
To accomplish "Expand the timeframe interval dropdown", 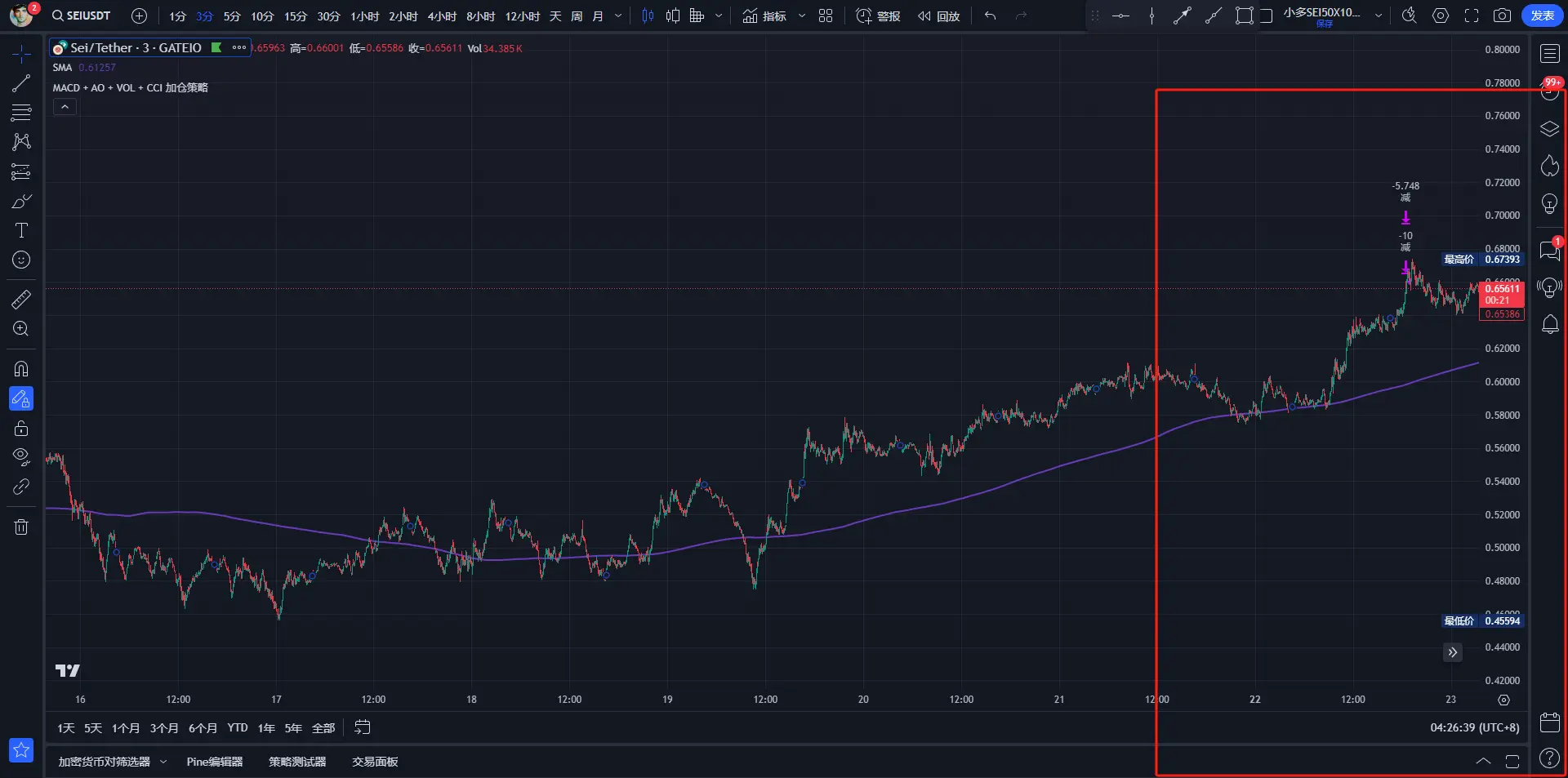I will pos(618,16).
